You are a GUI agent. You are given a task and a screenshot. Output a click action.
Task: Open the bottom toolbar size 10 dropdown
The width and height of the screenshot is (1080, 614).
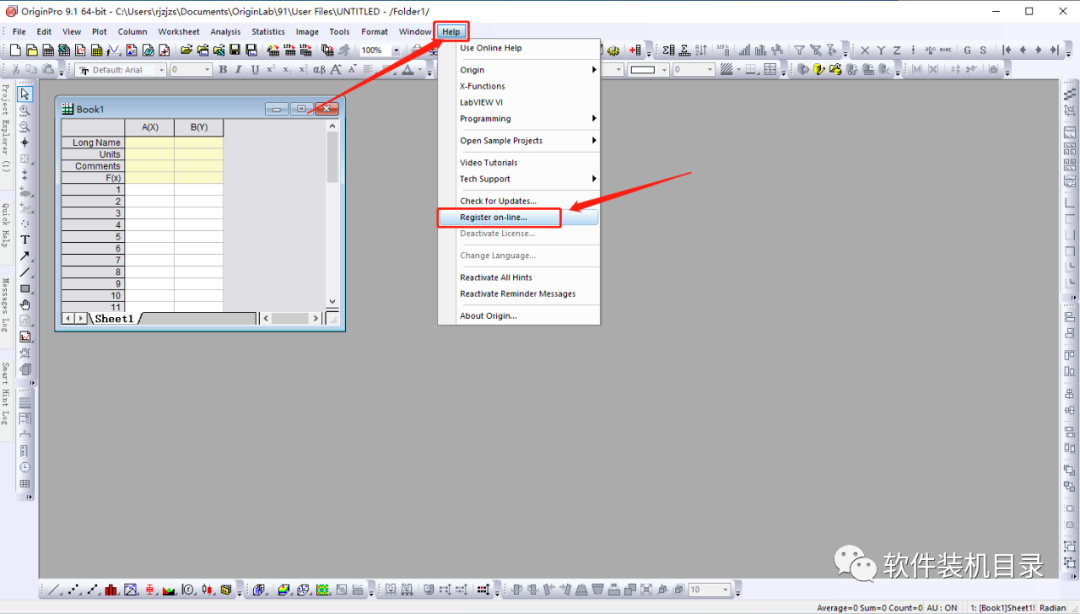725,590
